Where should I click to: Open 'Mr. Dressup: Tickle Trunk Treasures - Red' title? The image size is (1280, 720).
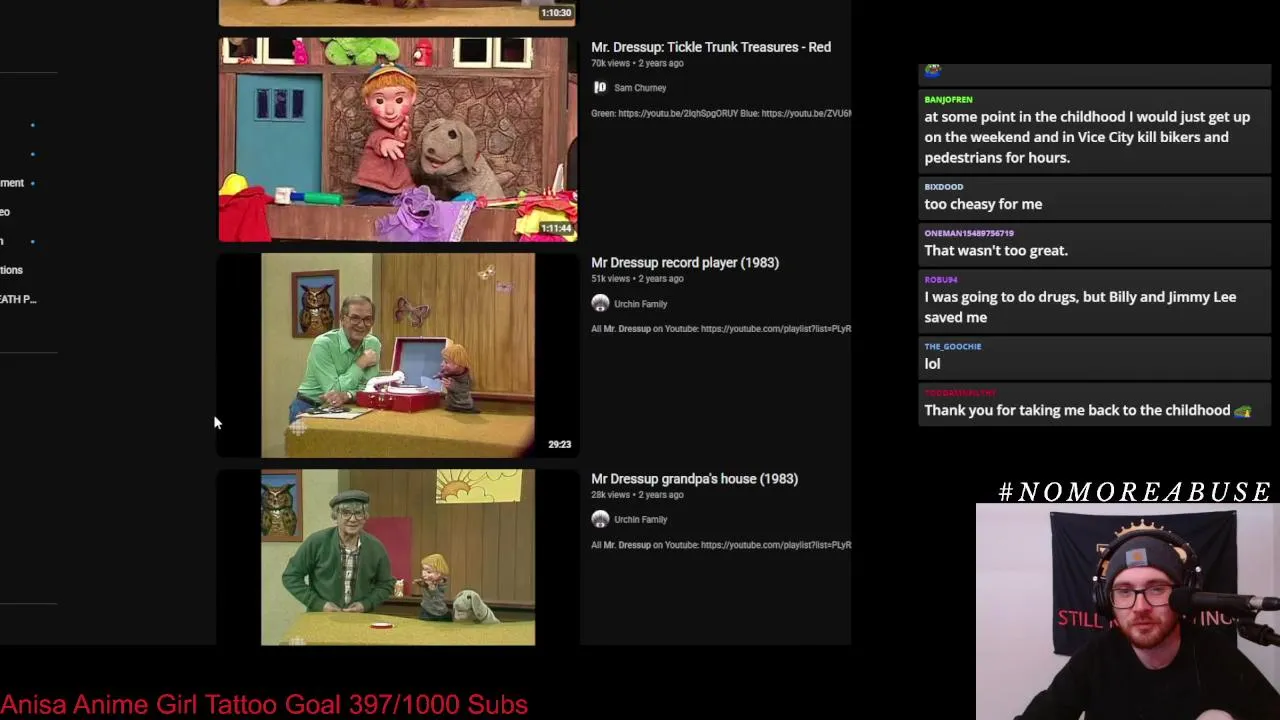pyautogui.click(x=711, y=47)
